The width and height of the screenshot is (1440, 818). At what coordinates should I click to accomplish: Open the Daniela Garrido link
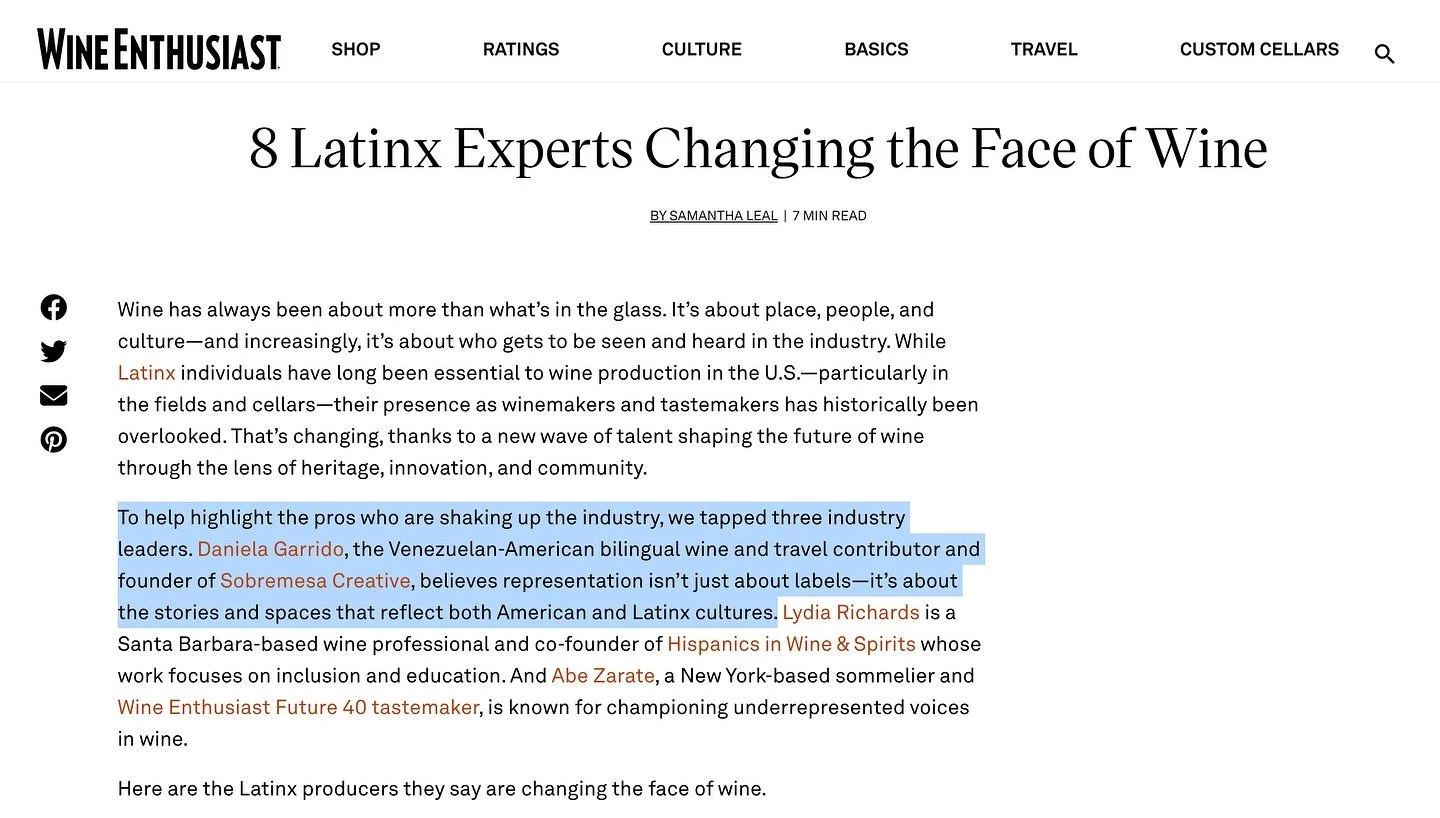pyautogui.click(x=271, y=549)
